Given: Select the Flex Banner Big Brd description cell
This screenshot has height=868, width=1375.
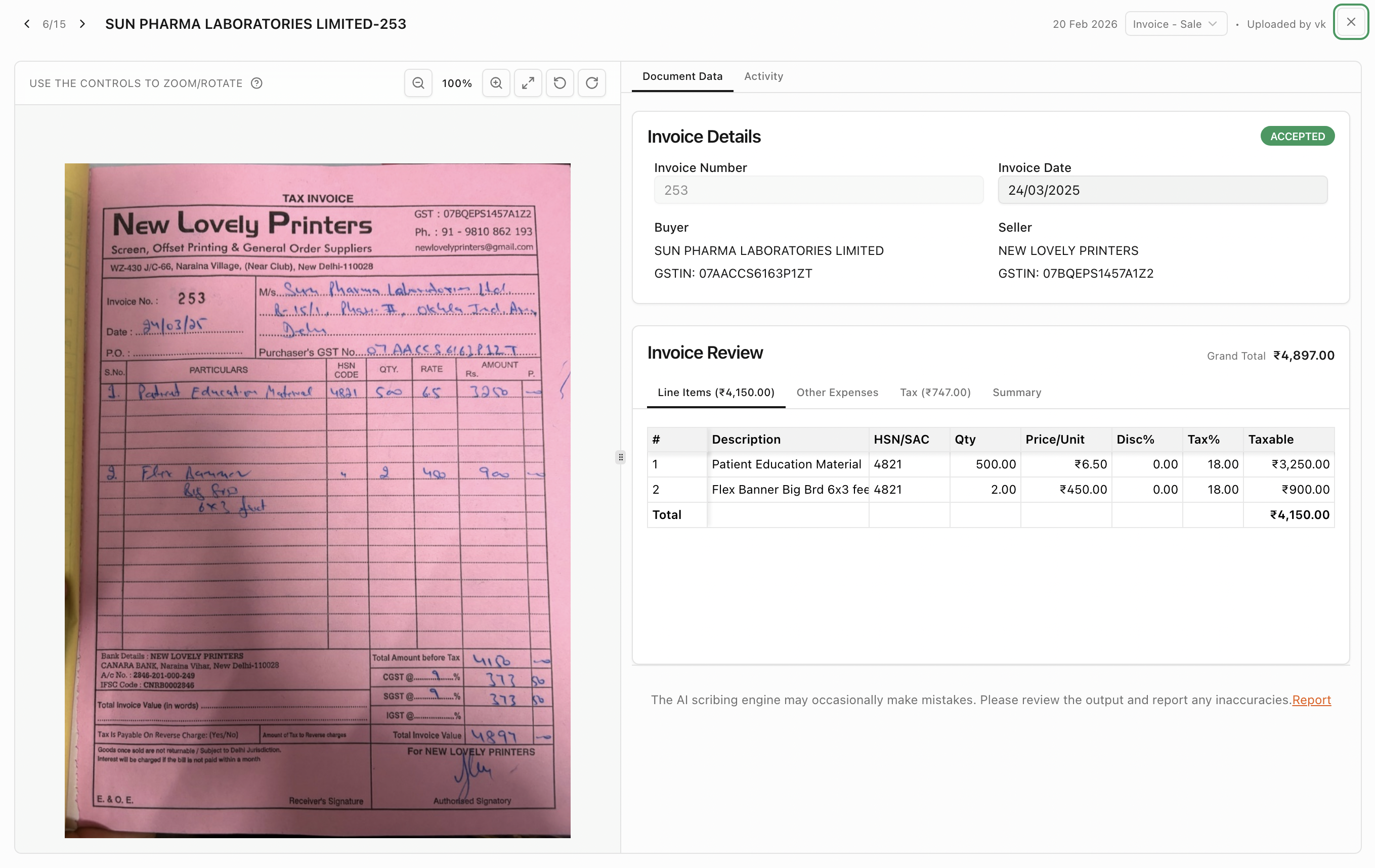Looking at the screenshot, I should pos(788,490).
